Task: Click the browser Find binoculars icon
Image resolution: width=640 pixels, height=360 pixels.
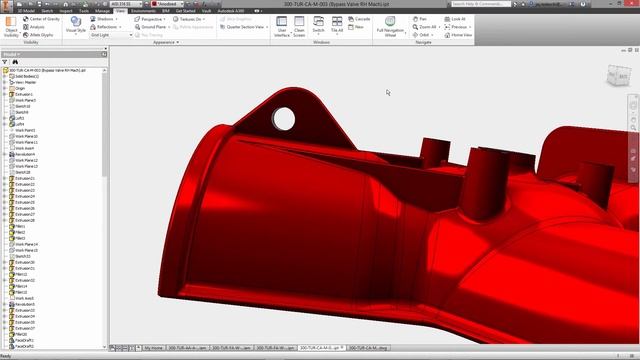Action: click(15, 62)
